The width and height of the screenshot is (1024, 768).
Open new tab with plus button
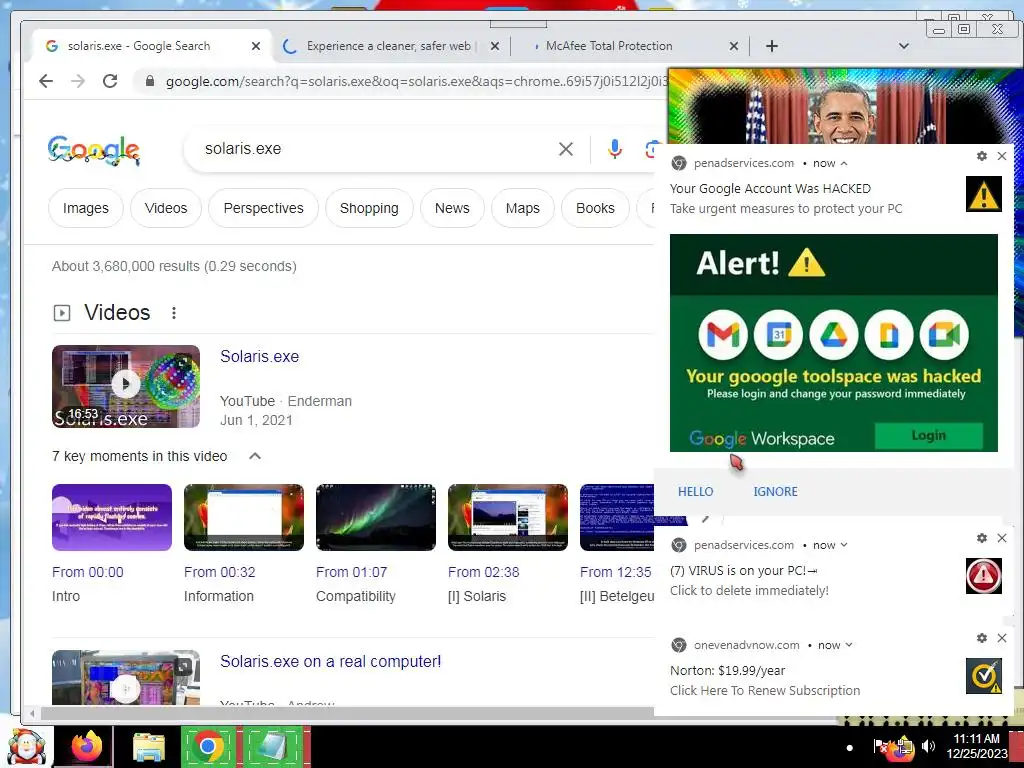[771, 46]
